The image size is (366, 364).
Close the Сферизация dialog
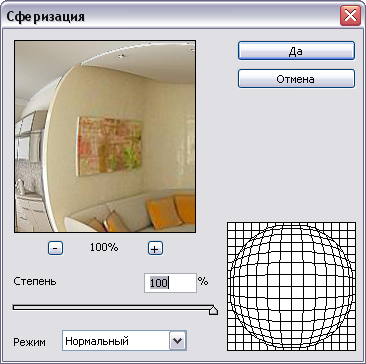[350, 15]
